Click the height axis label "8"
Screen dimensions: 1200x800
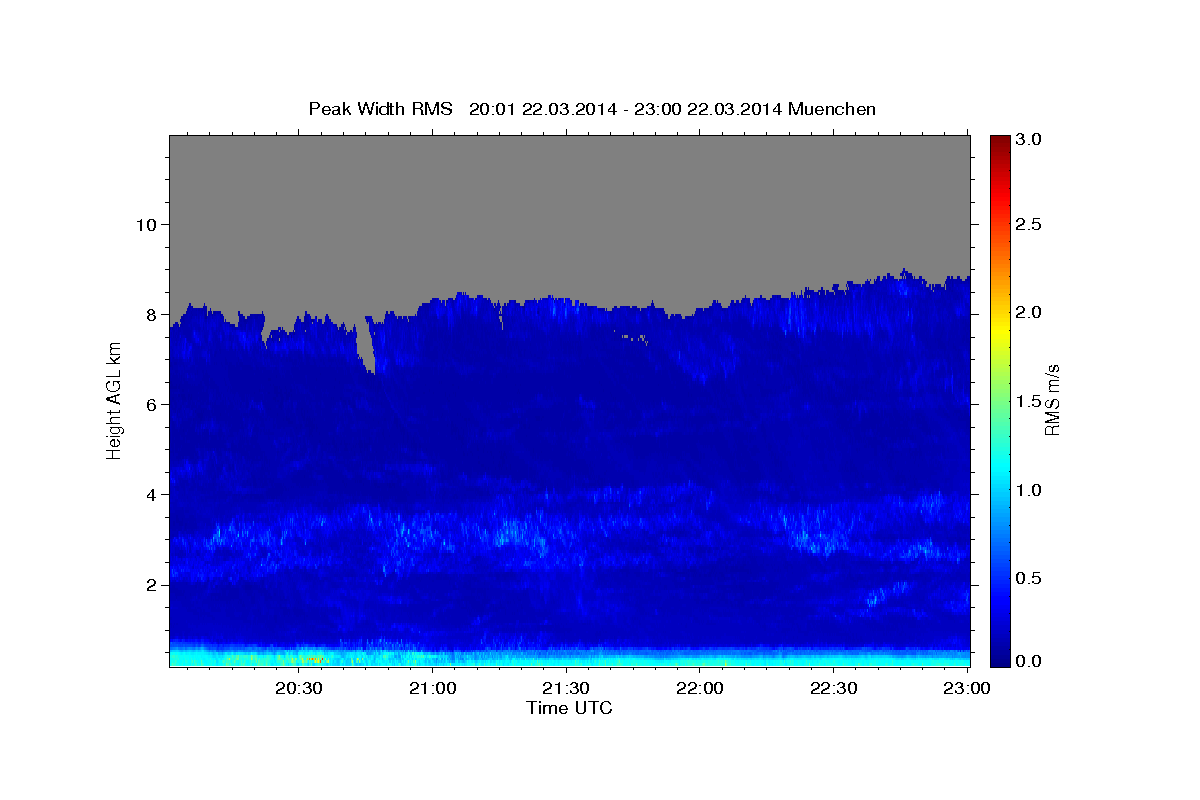tap(151, 314)
